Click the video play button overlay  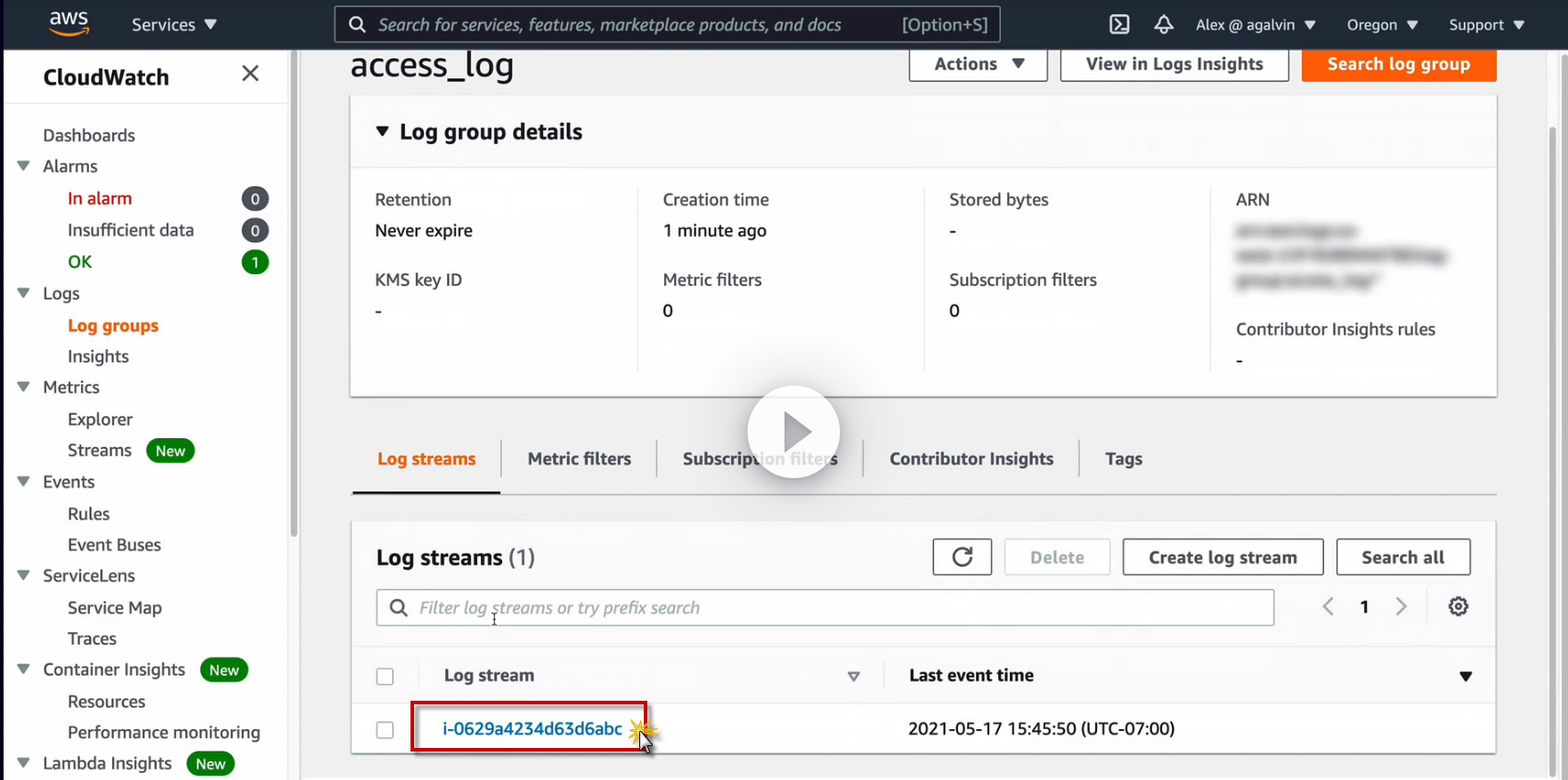click(793, 432)
